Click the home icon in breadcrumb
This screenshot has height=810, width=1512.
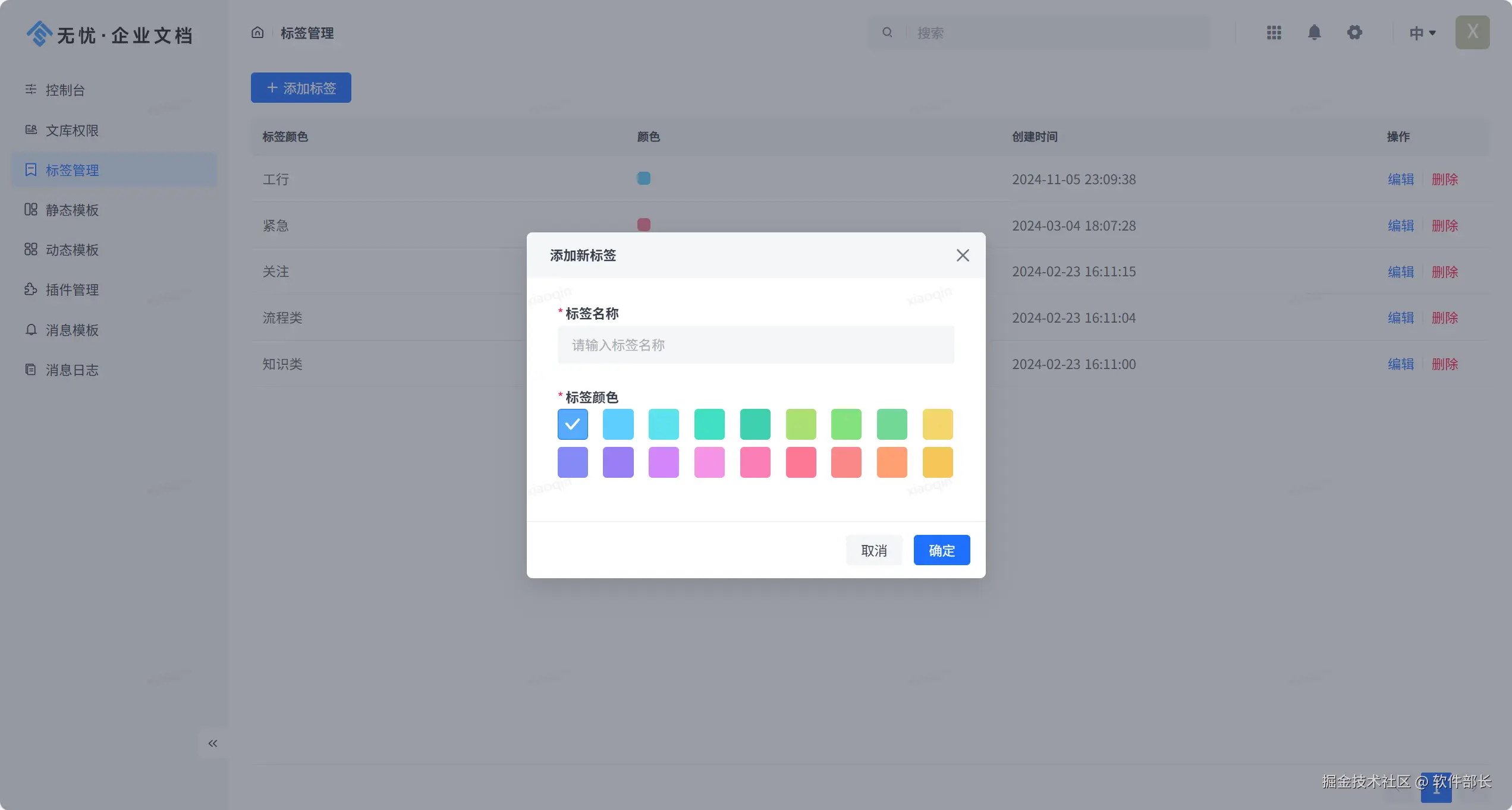click(257, 33)
